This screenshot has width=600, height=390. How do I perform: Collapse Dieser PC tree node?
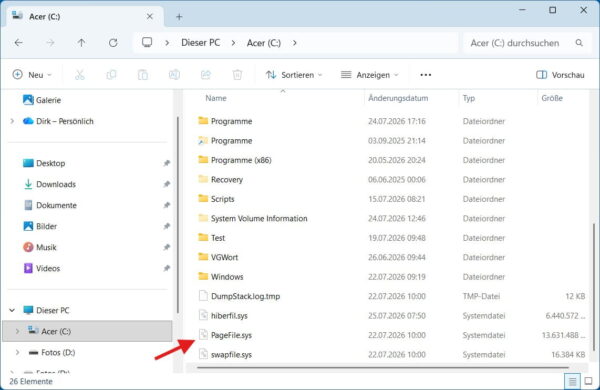tap(12, 310)
